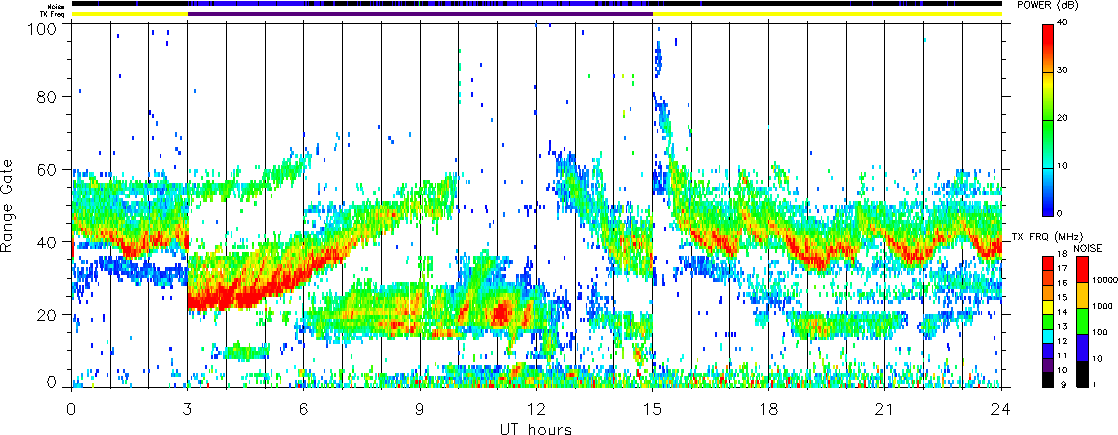
Task: Select the "3" tick on the UT hours axis
Action: coord(188,409)
